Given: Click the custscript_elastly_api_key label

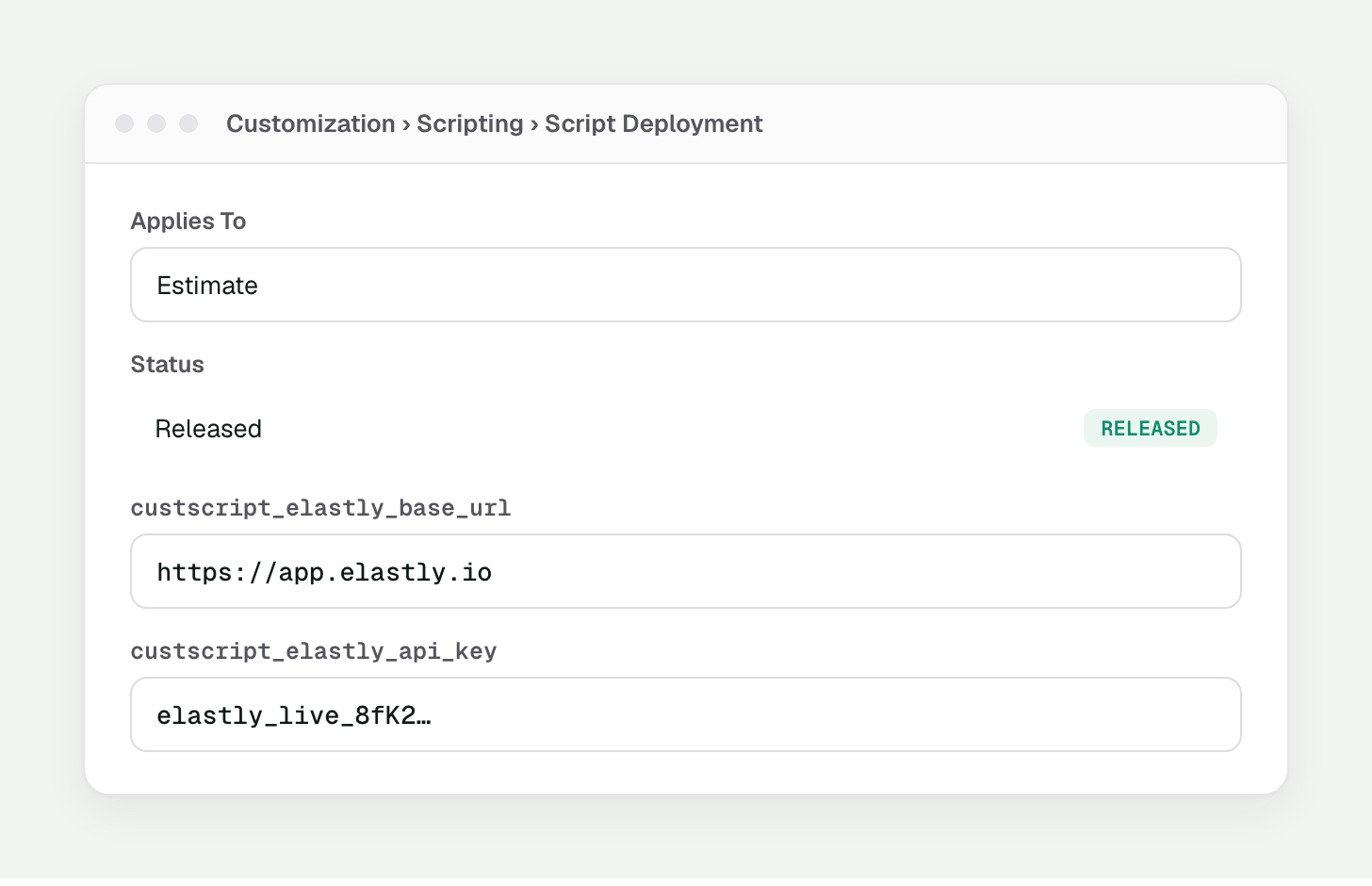Looking at the screenshot, I should [x=314, y=651].
